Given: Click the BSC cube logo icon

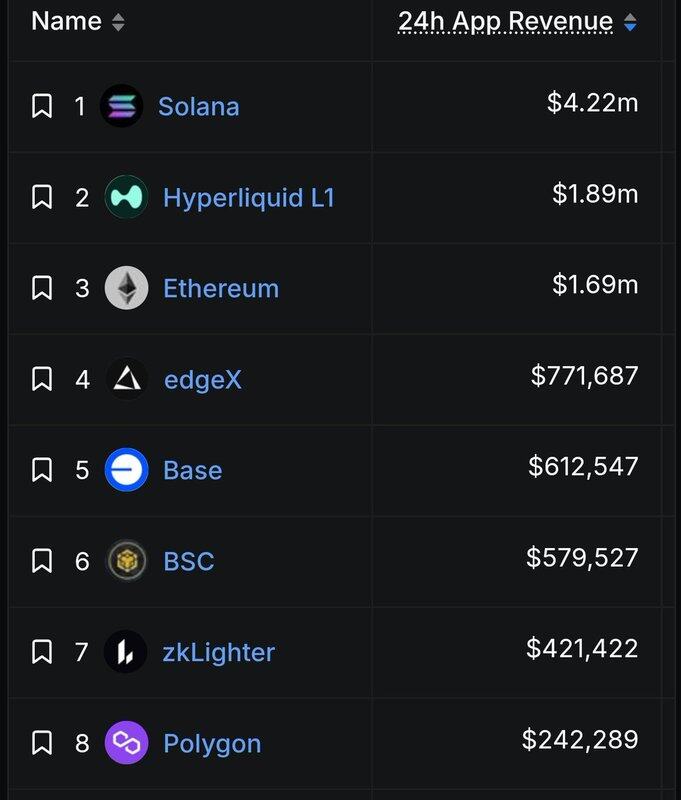Looking at the screenshot, I should pyautogui.click(x=126, y=561).
